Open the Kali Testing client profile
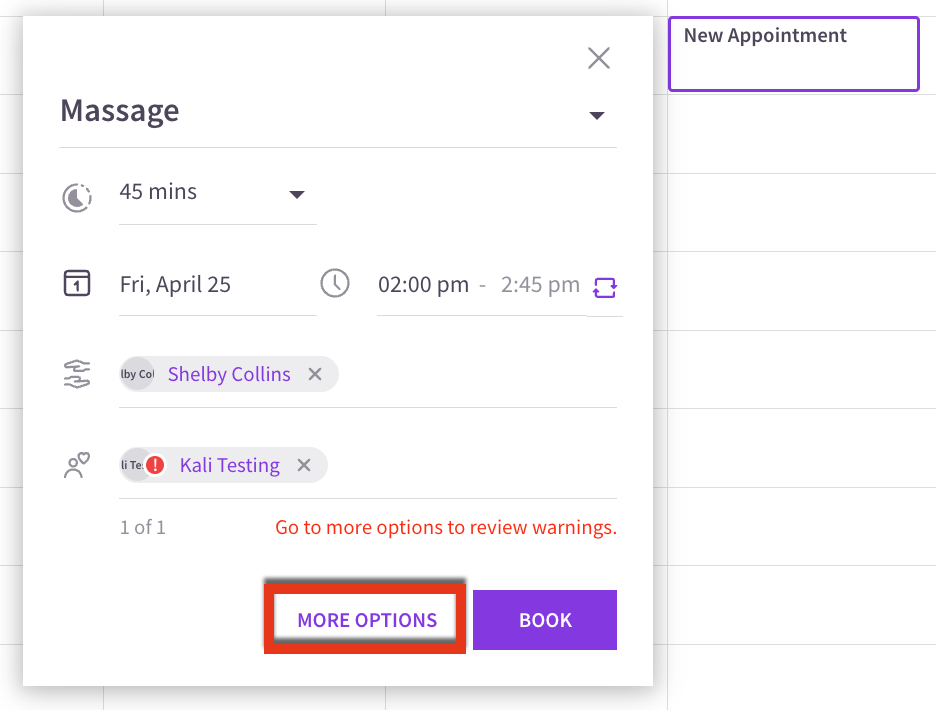The image size is (936, 710). coord(230,465)
